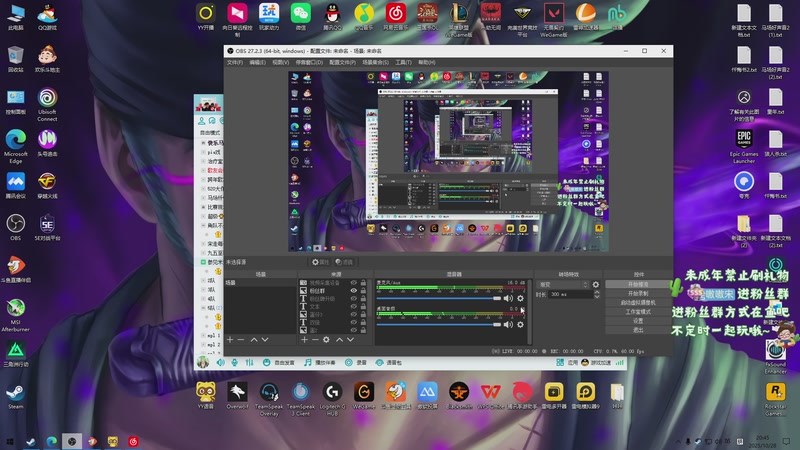Move scene down with the Scenes down arrow
The height and width of the screenshot is (450, 800).
click(265, 340)
